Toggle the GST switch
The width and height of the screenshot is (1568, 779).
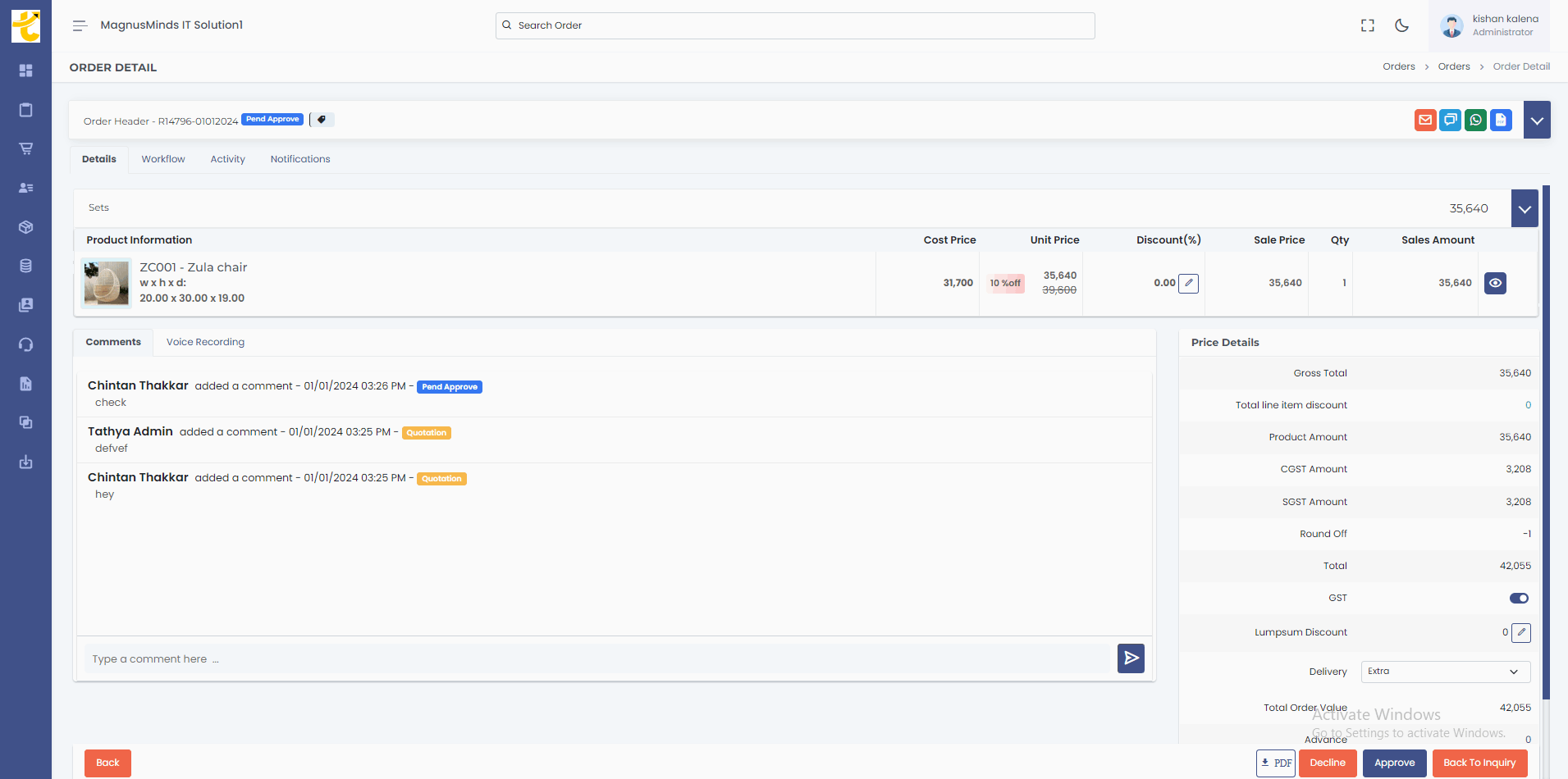coord(1519,598)
